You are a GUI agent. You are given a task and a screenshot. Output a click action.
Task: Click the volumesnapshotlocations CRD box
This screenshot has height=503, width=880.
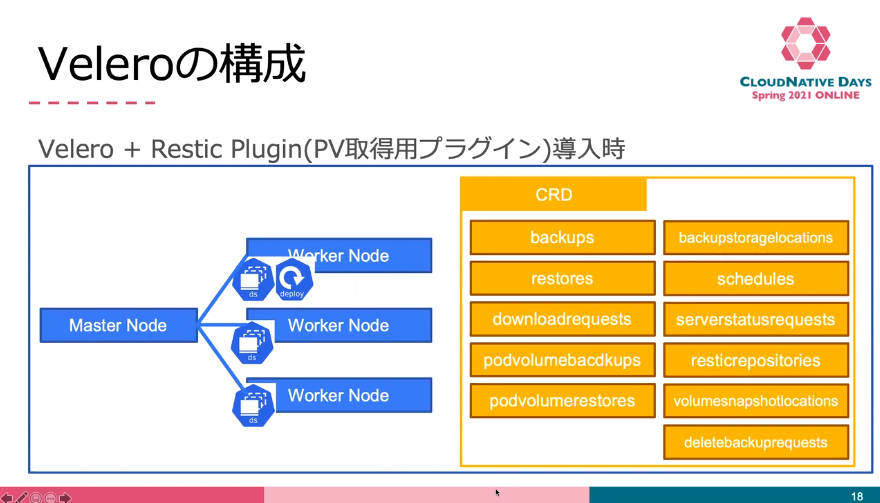(756, 401)
